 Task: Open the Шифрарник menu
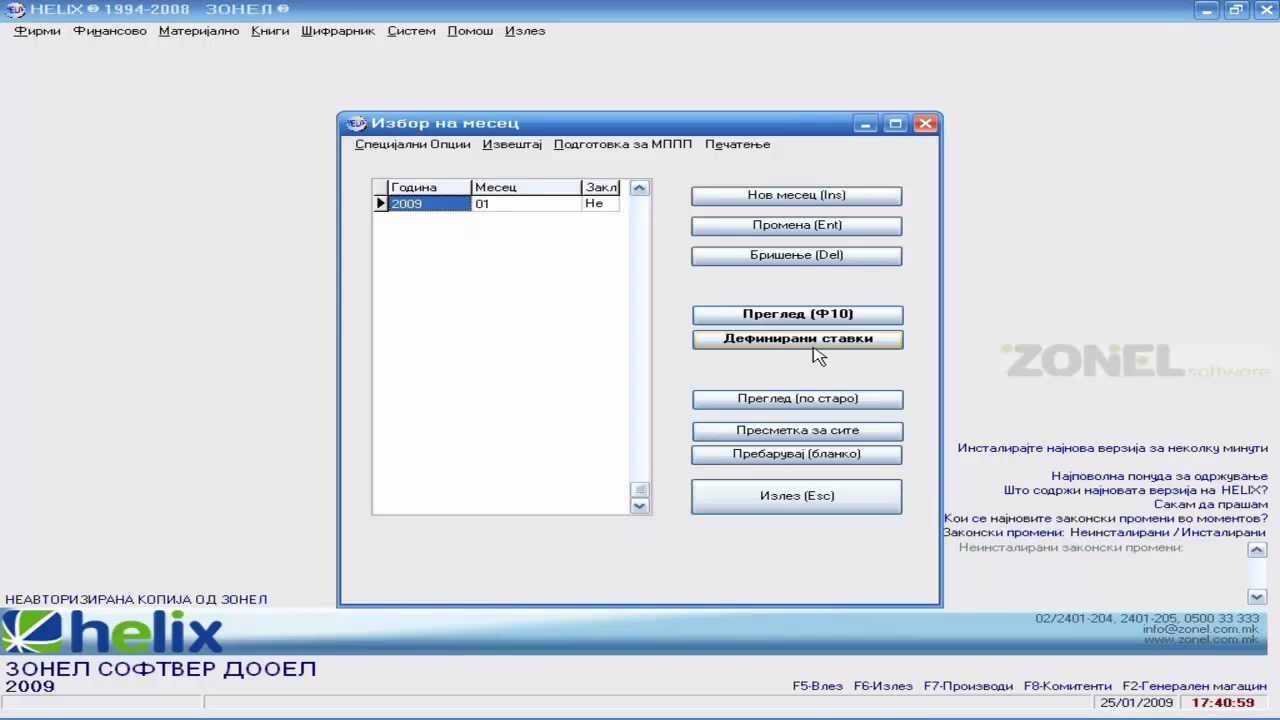[x=338, y=31]
